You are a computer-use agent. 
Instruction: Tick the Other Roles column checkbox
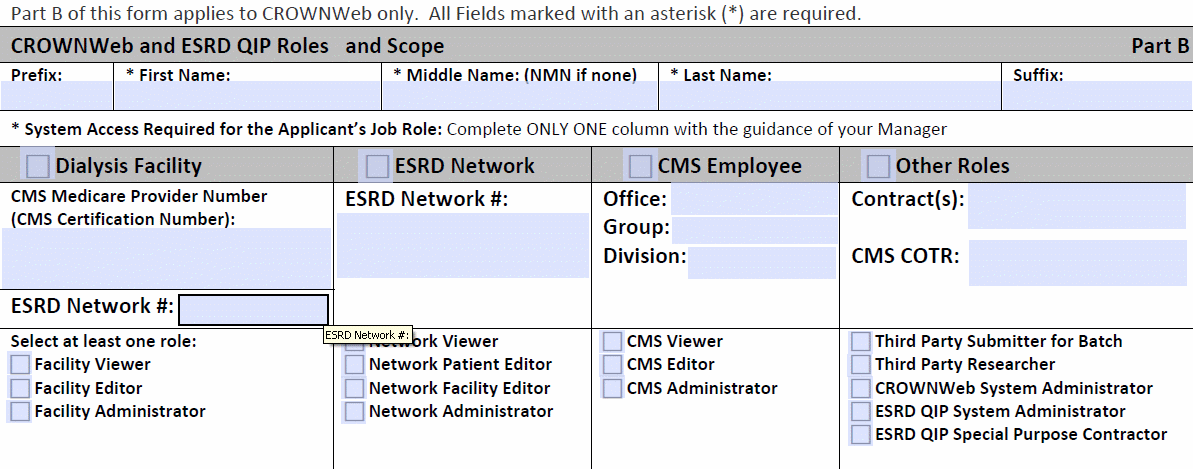(x=878, y=165)
